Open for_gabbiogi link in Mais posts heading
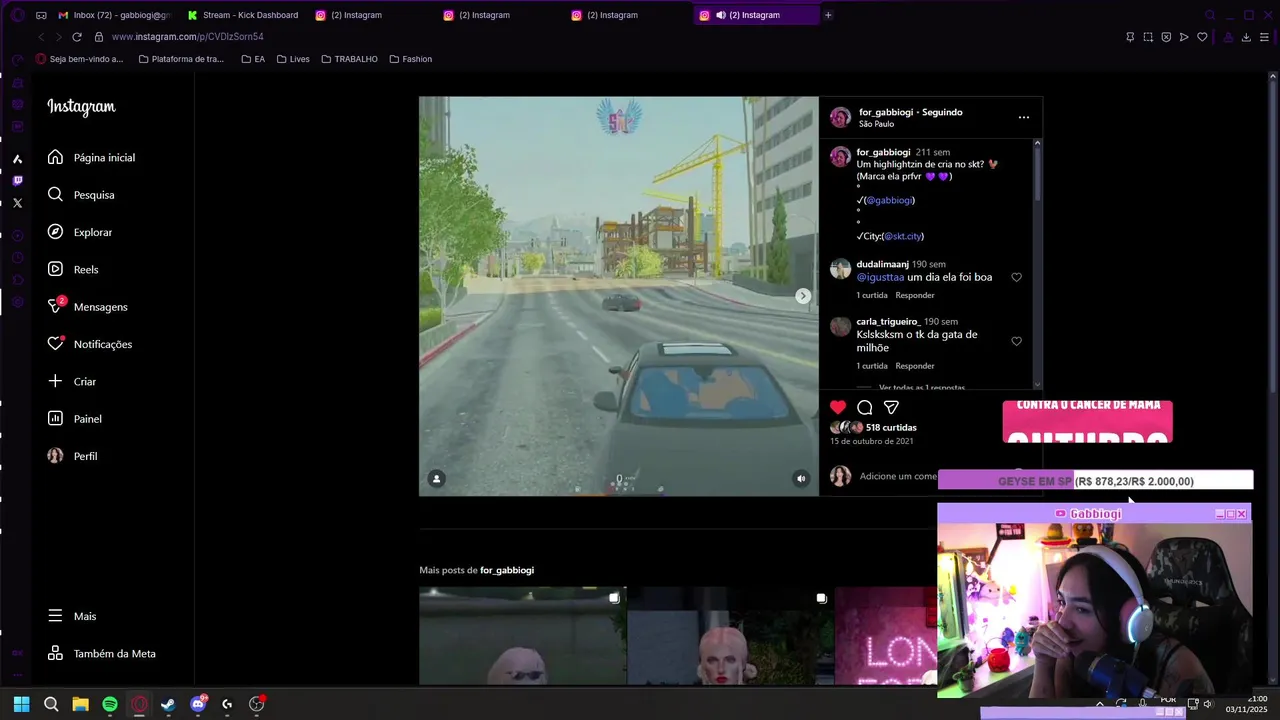The height and width of the screenshot is (720, 1280). coord(507,570)
